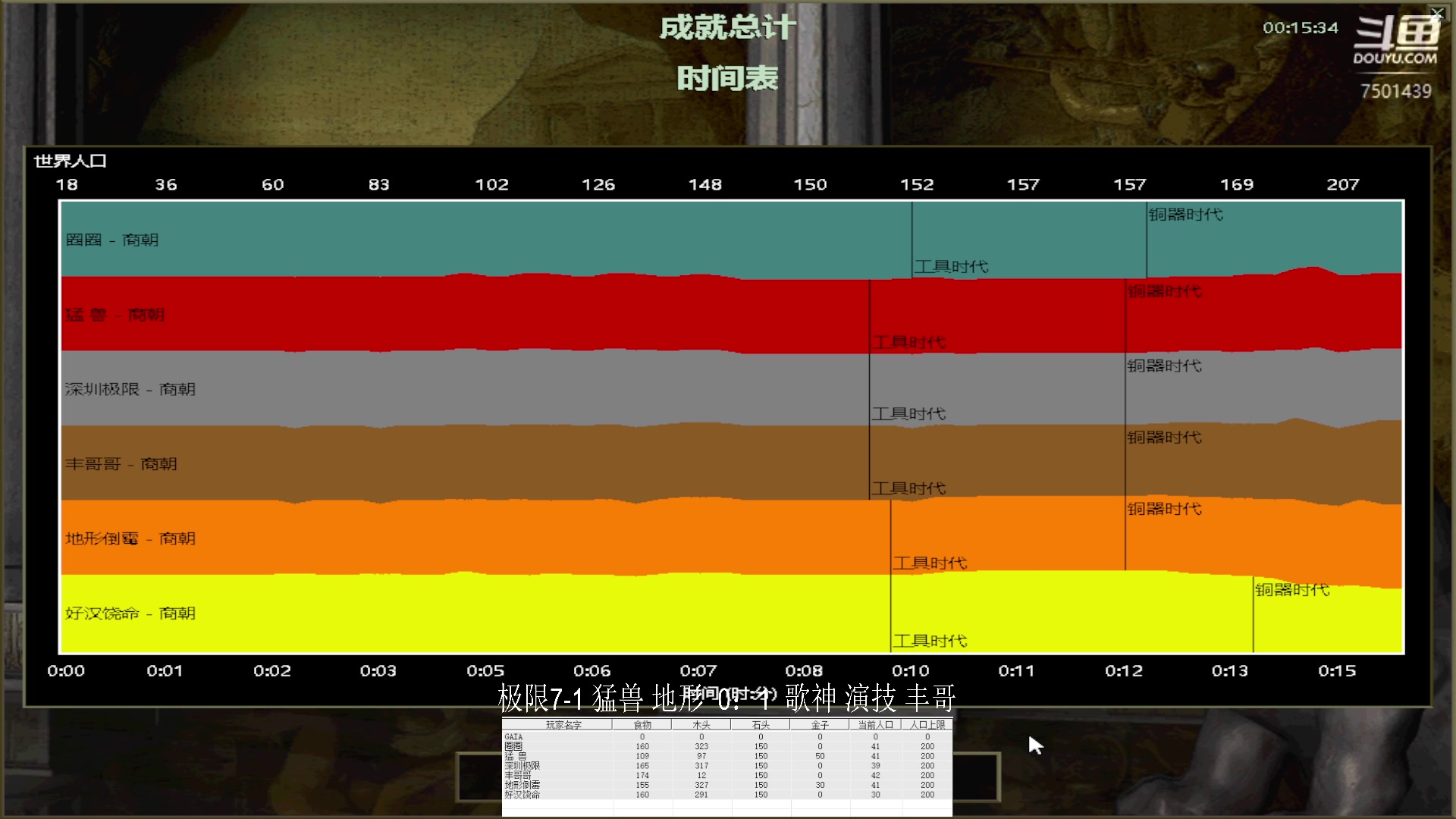Select 工具时代 marker in yellow 好汉饶命 band
The height and width of the screenshot is (819, 1456).
pos(930,641)
